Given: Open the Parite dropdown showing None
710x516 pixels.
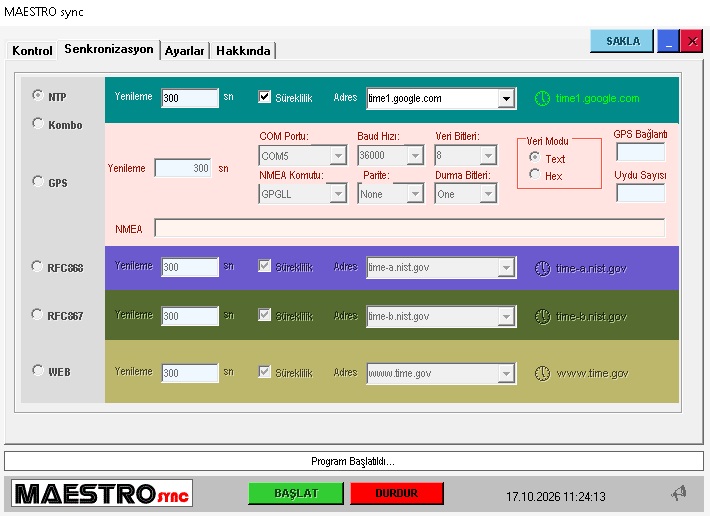Looking at the screenshot, I should click(415, 194).
